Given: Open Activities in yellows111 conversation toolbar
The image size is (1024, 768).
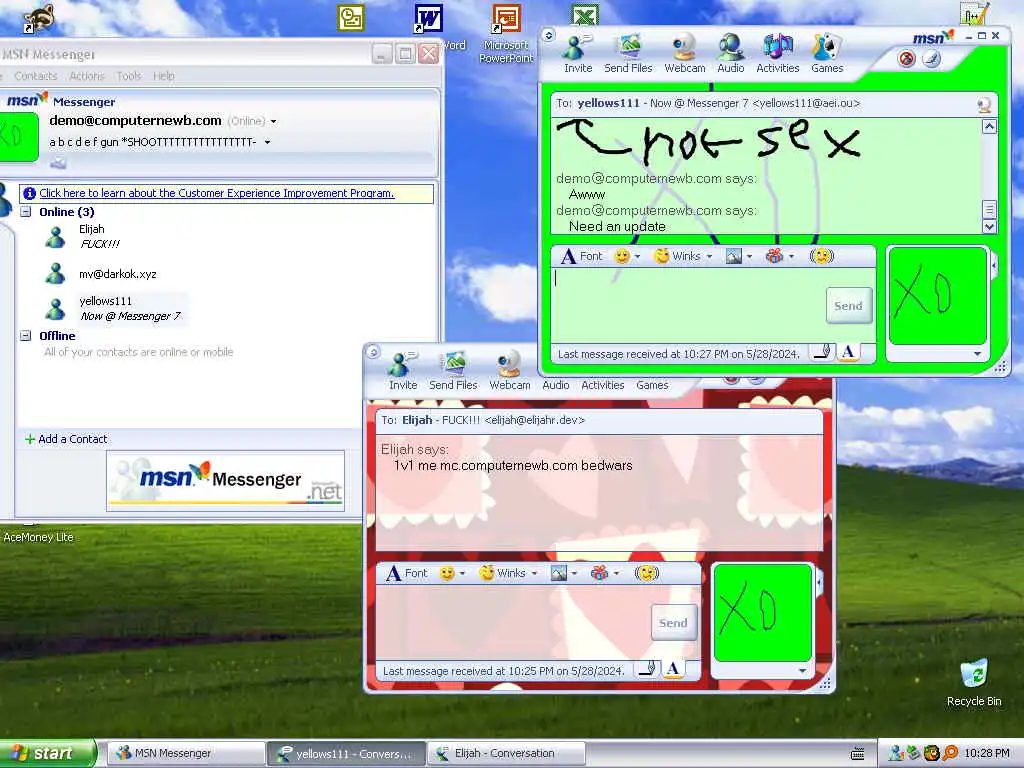Looking at the screenshot, I should [777, 54].
